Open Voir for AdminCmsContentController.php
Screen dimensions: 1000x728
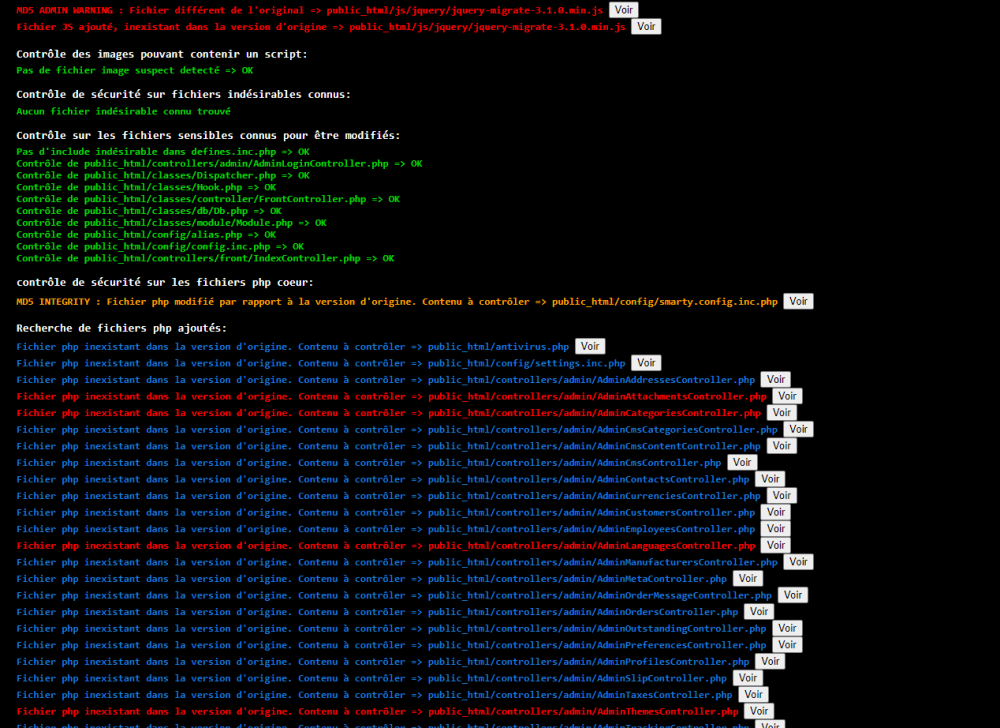781,446
